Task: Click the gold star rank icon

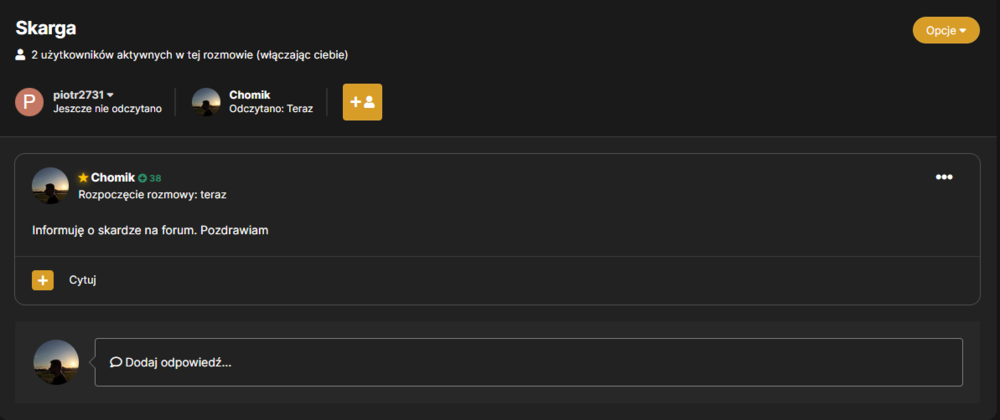Action: click(83, 178)
